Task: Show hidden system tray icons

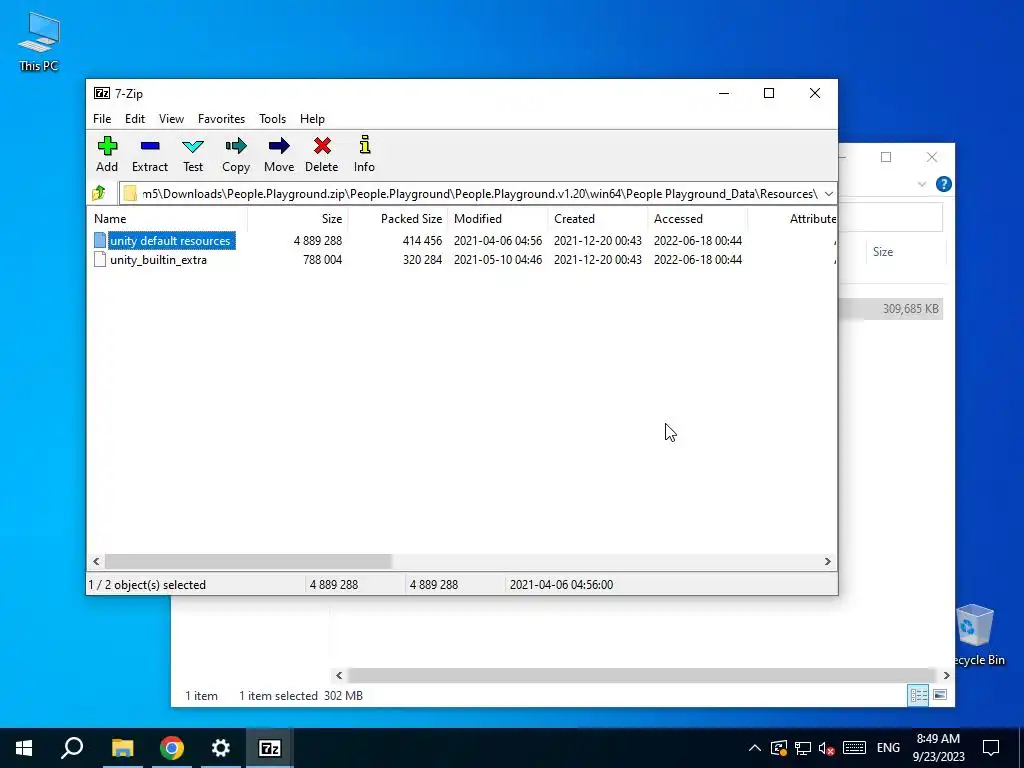Action: (754, 748)
